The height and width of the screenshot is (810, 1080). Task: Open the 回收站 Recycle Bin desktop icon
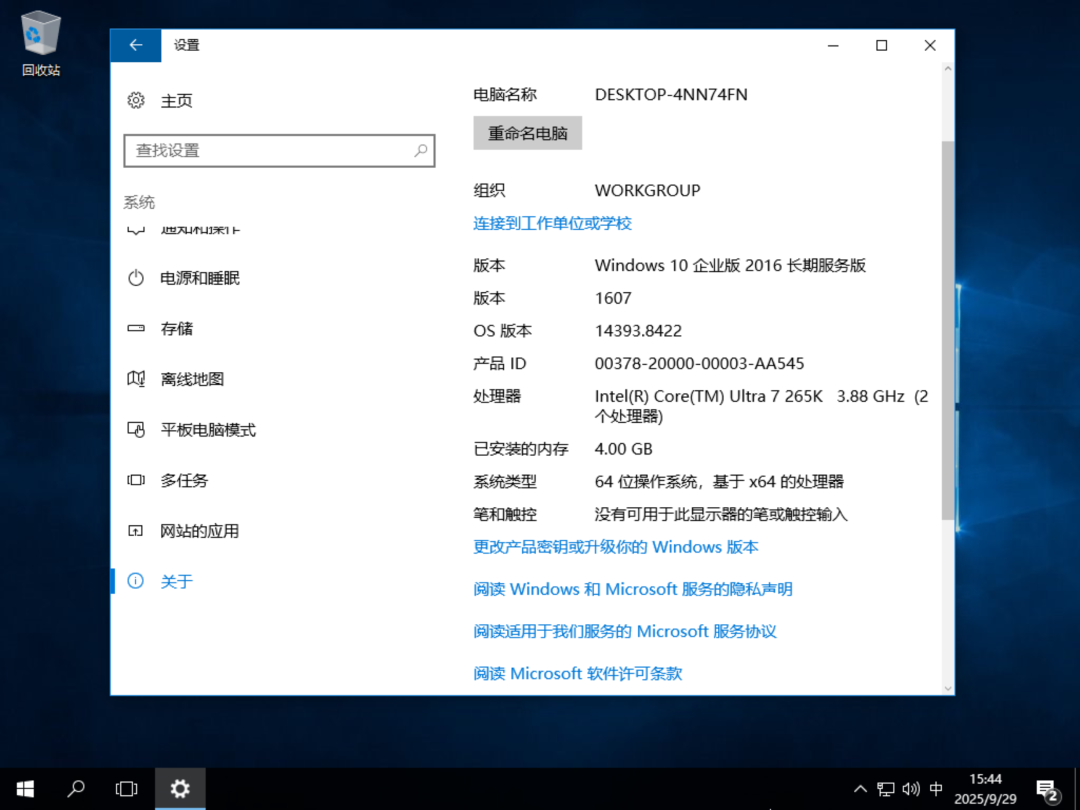(41, 43)
